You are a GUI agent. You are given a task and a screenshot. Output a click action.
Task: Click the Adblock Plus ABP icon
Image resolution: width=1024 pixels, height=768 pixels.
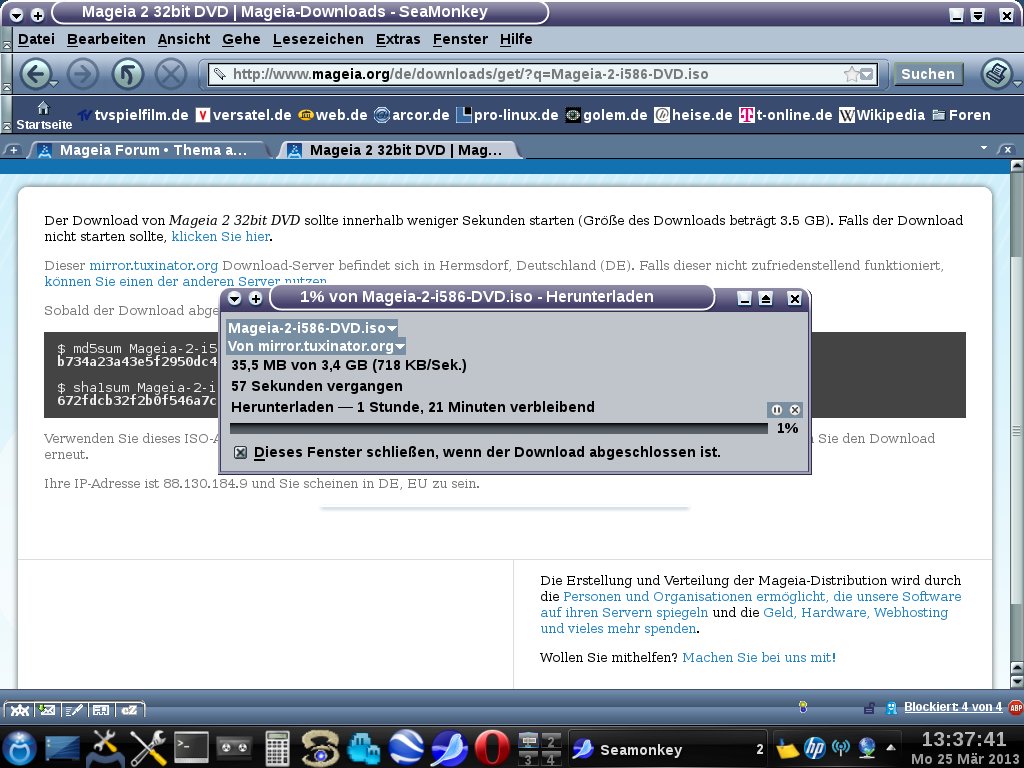[1016, 707]
